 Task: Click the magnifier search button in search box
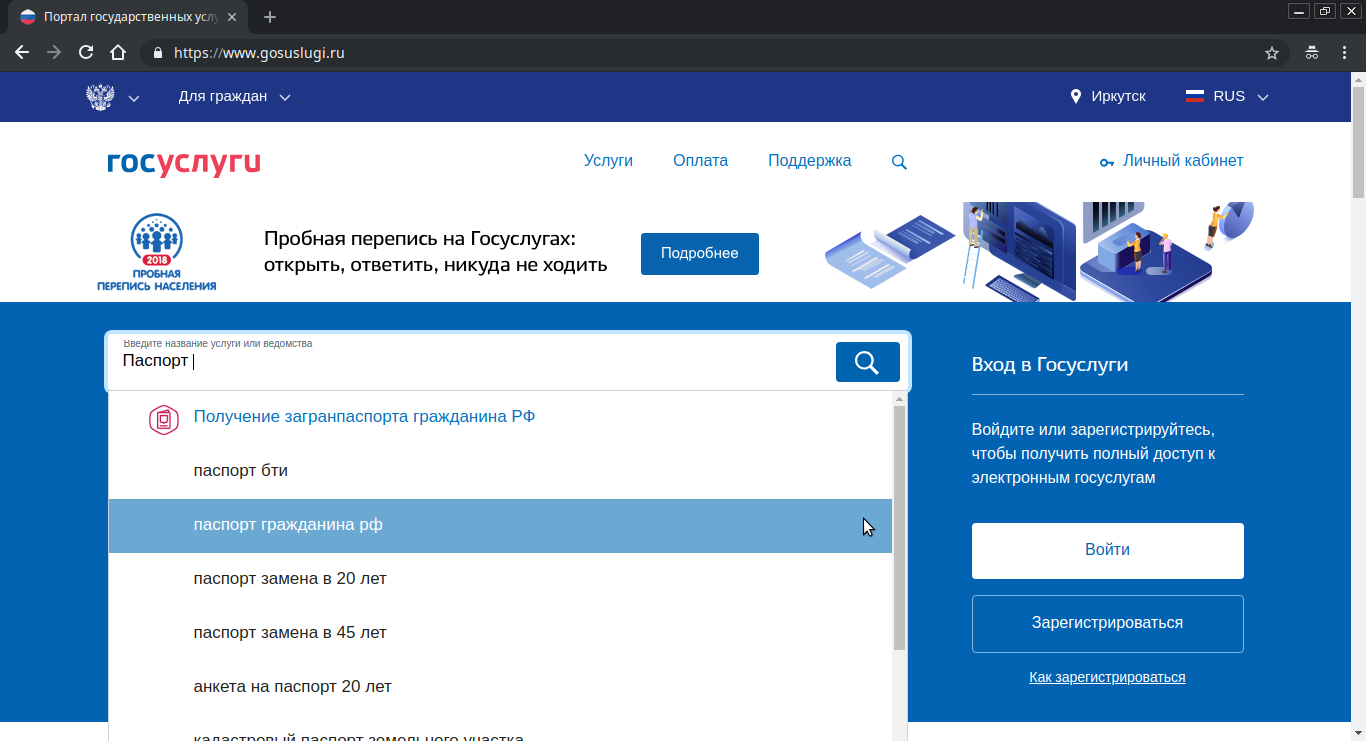(x=867, y=362)
